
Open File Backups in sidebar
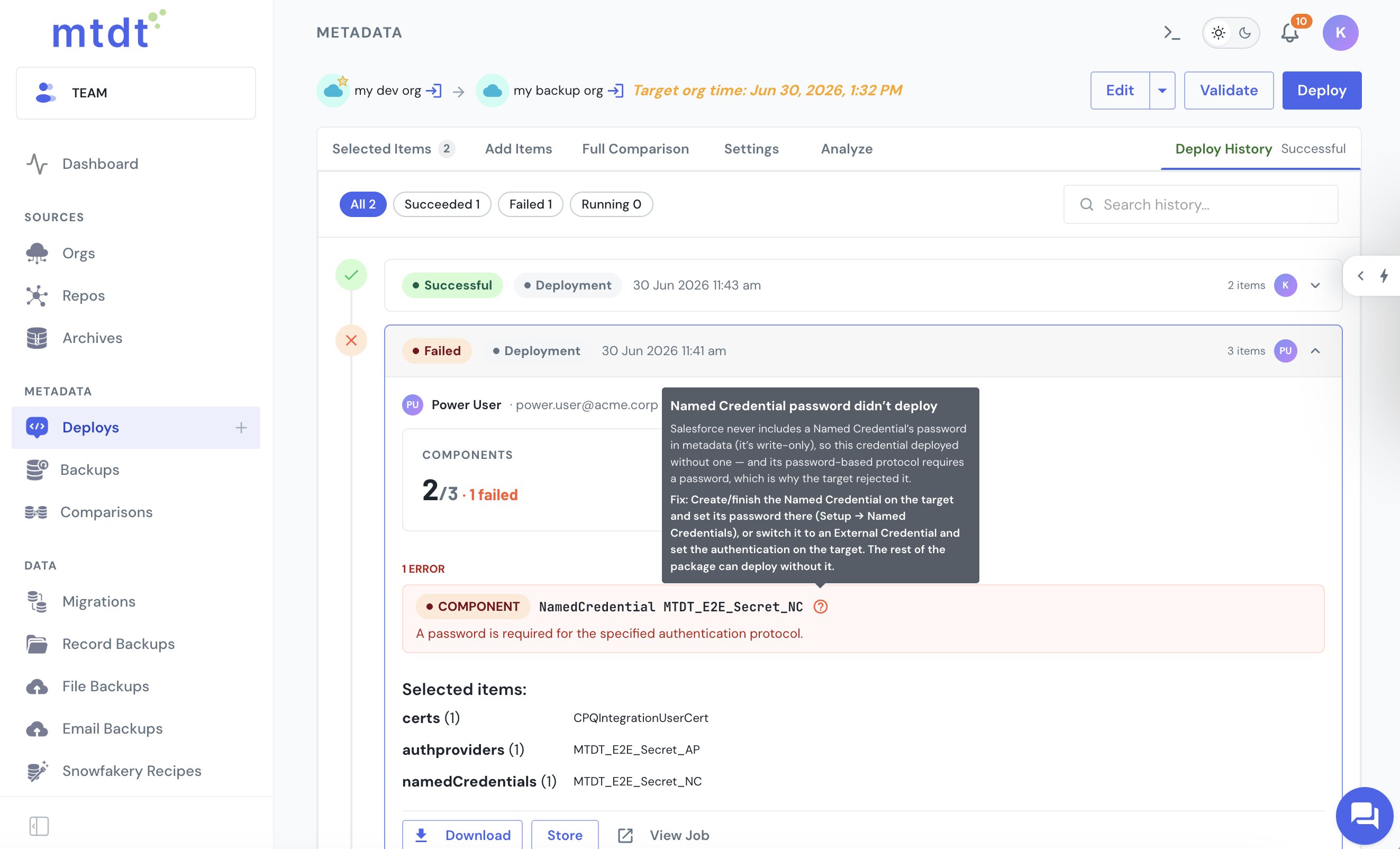coord(136,687)
